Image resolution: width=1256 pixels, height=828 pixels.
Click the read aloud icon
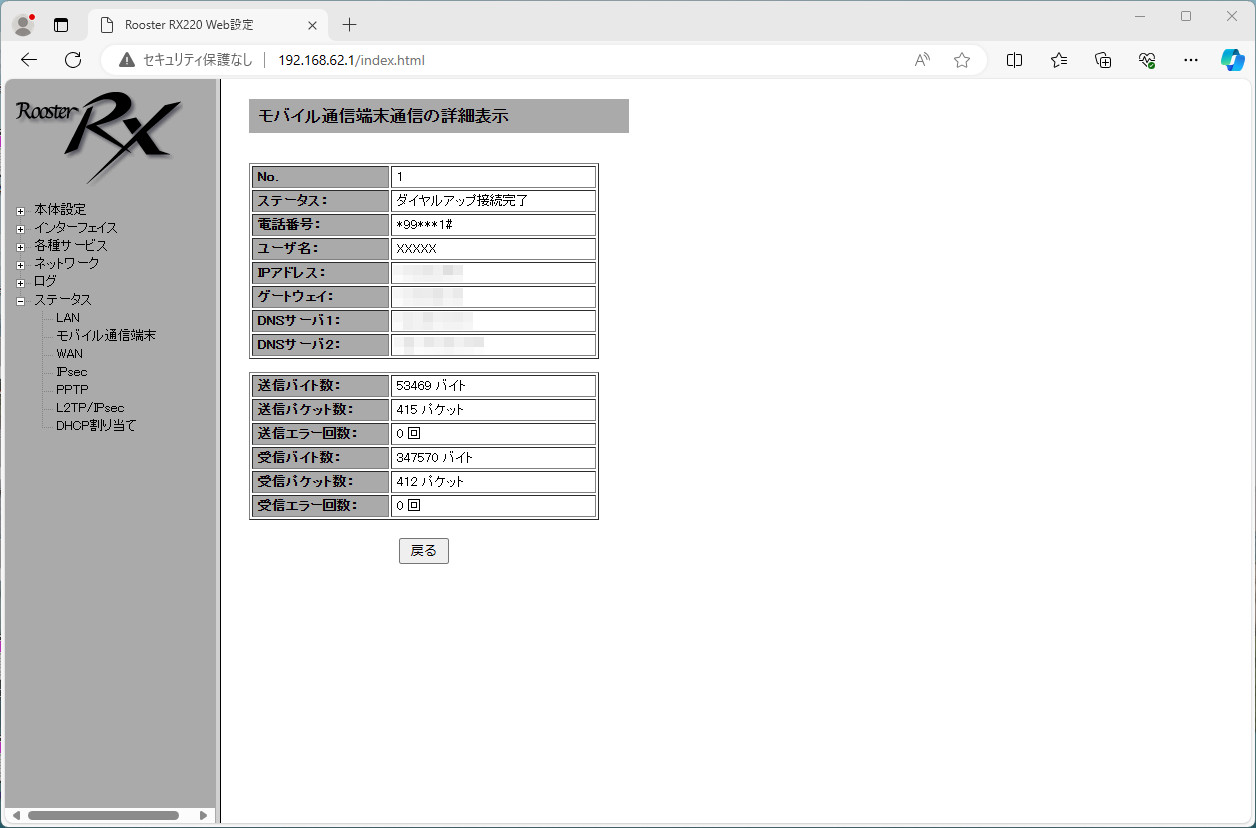point(922,60)
